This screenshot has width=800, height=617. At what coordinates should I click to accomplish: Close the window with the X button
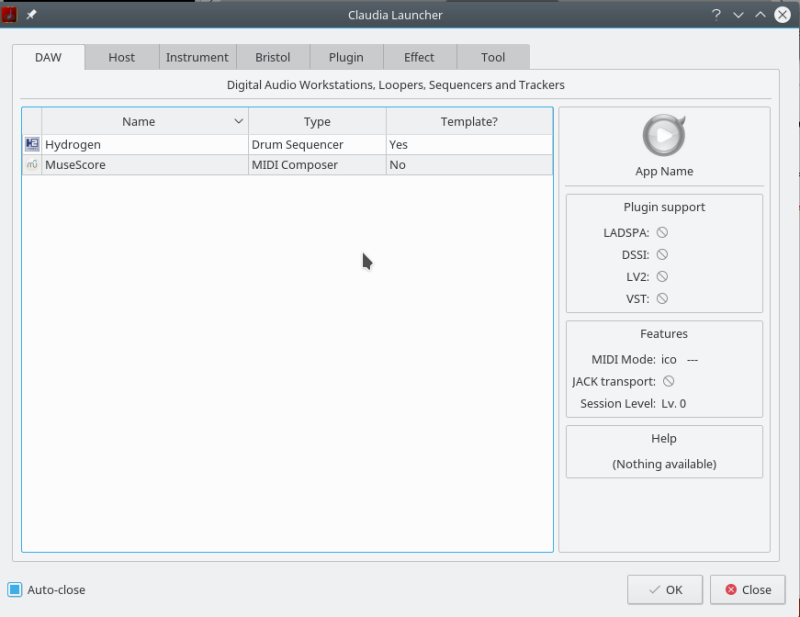click(x=782, y=15)
